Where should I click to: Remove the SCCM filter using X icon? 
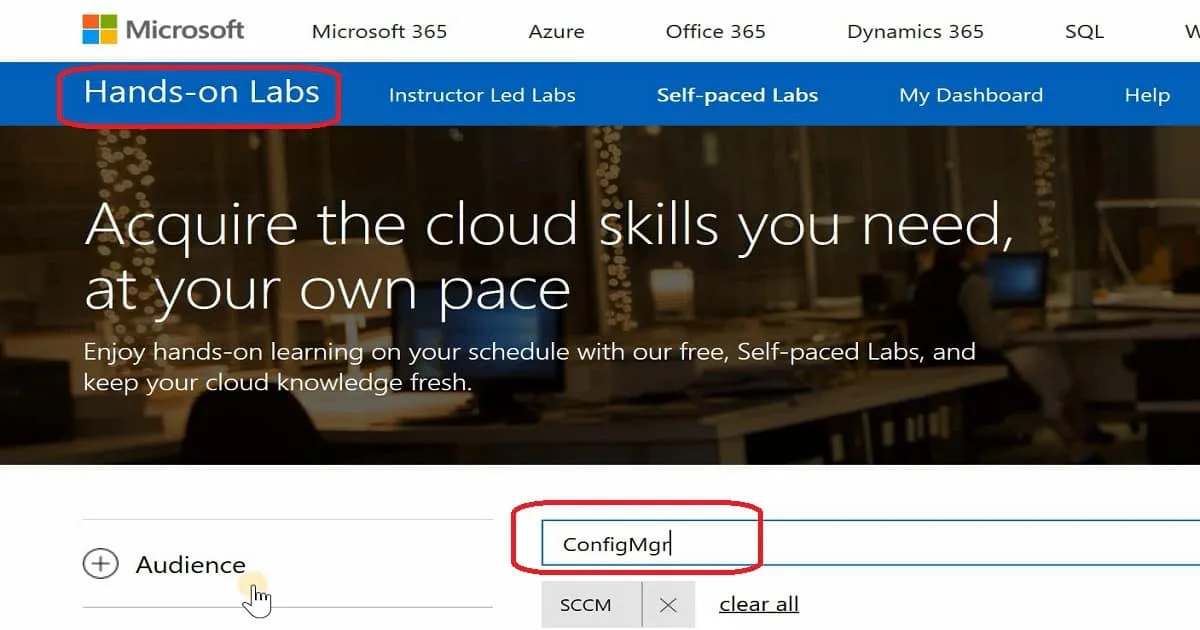click(668, 605)
